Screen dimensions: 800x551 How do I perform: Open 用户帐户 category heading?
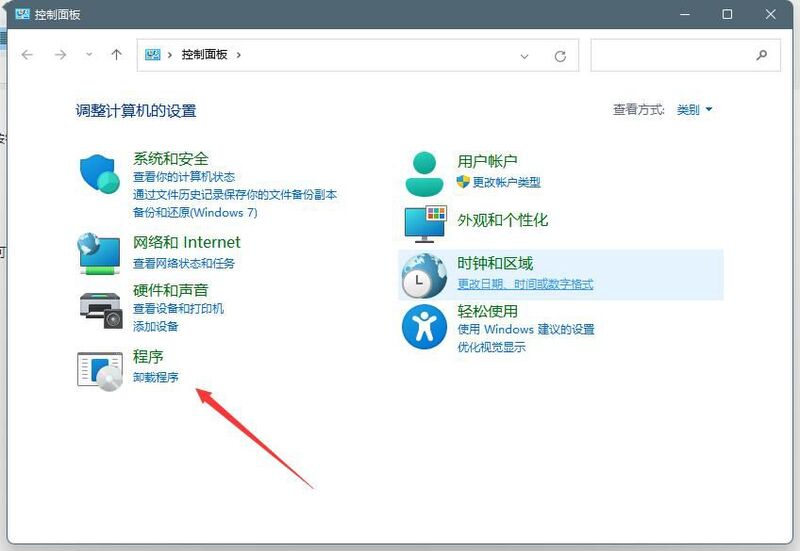pyautogui.click(x=487, y=161)
